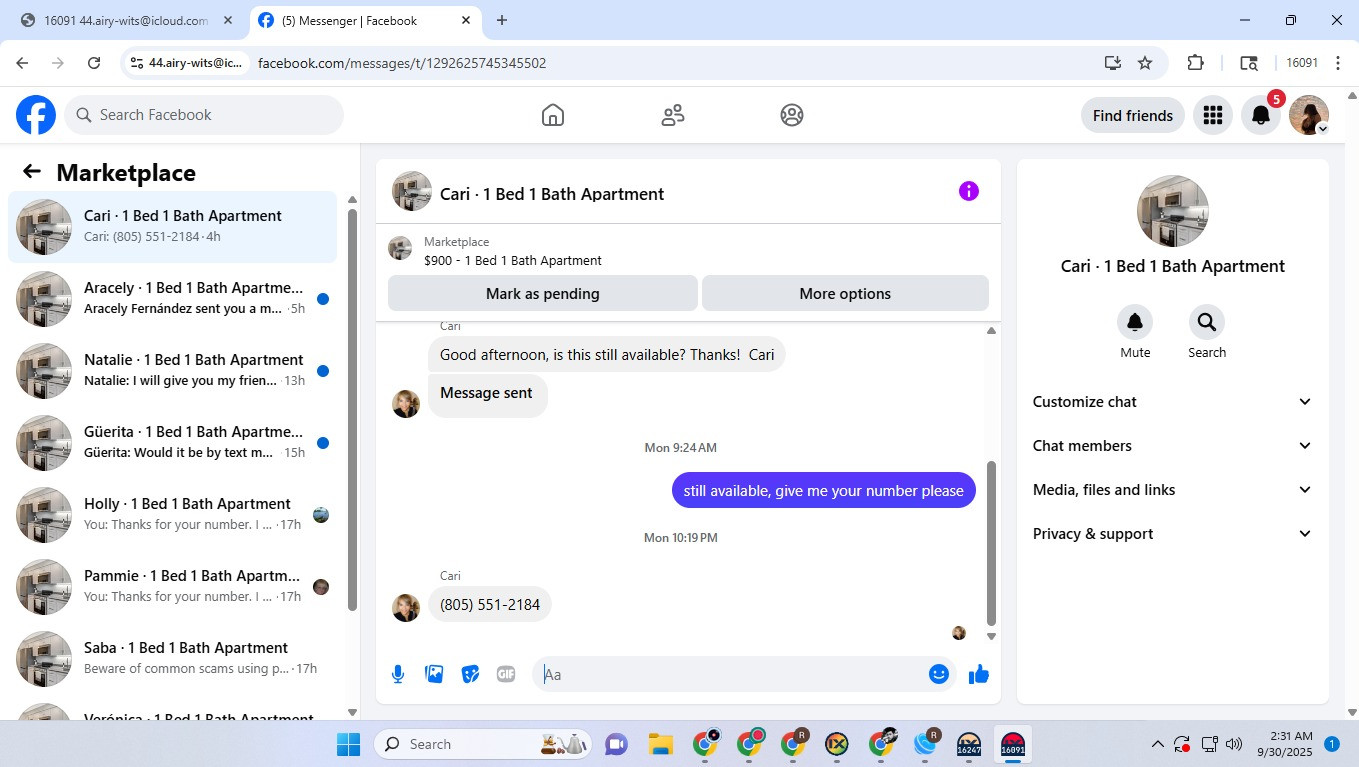Send a voice clip using microphone icon
The height and width of the screenshot is (767, 1359).
pyautogui.click(x=398, y=674)
